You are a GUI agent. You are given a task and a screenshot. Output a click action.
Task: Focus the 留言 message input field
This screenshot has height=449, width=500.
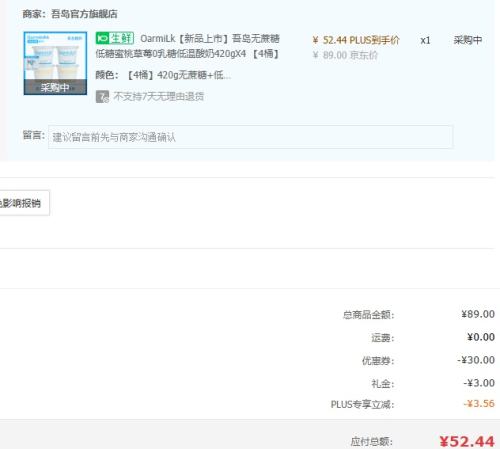[250, 137]
